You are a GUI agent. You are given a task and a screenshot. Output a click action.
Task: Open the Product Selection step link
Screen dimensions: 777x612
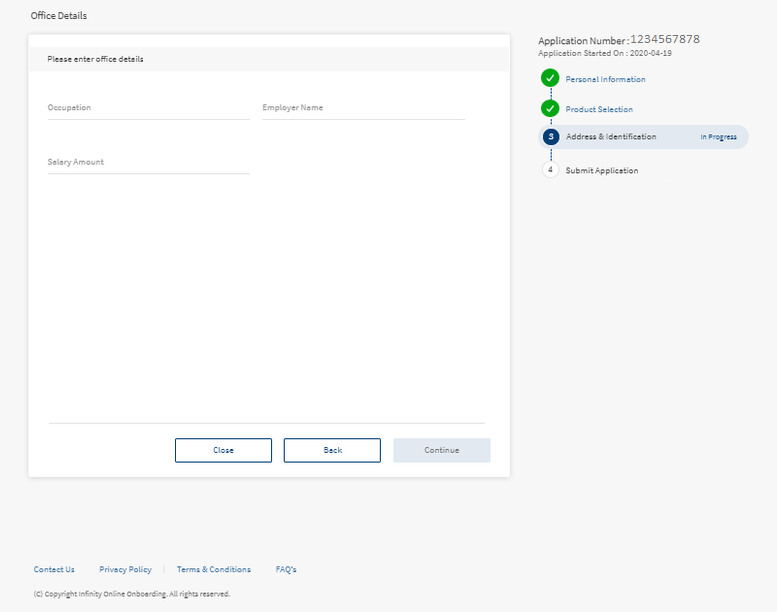click(x=599, y=110)
